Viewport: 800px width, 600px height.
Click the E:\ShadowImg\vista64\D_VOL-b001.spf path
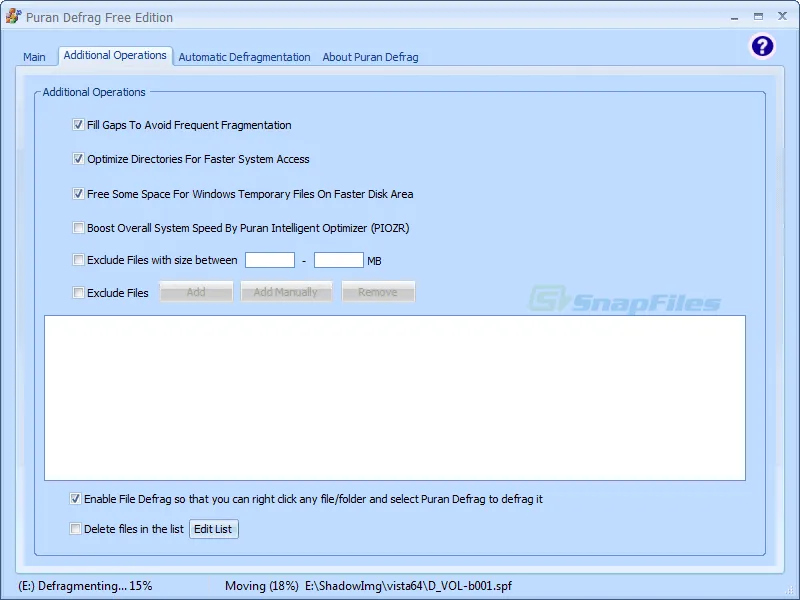pos(408,586)
